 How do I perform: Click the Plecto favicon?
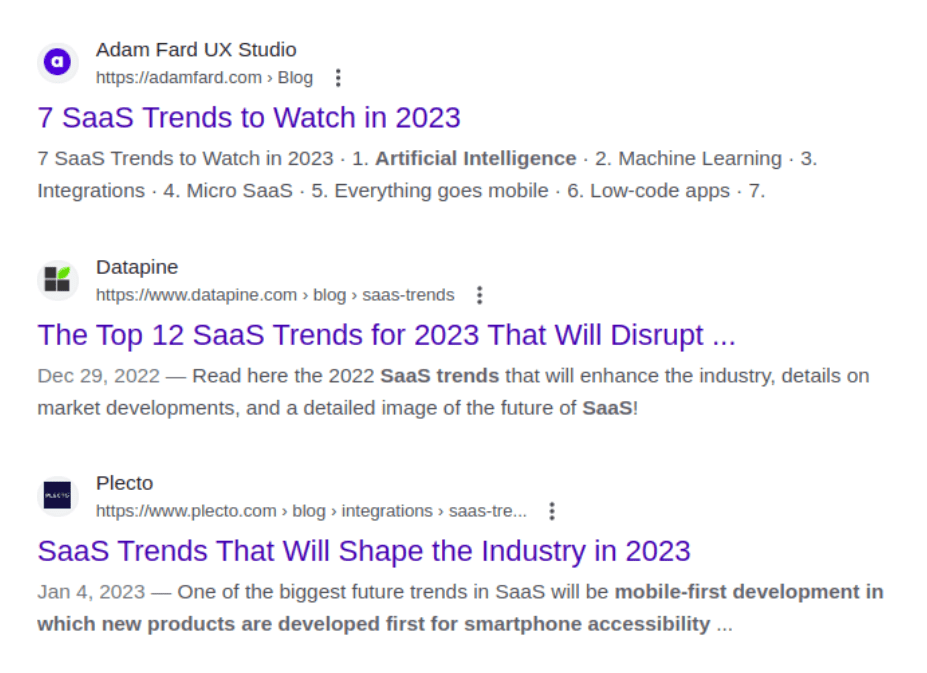point(58,496)
